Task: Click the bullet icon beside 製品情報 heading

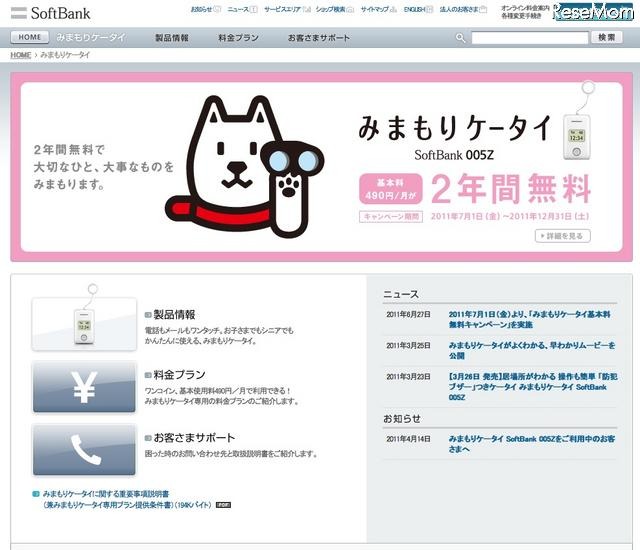Action: click(148, 314)
